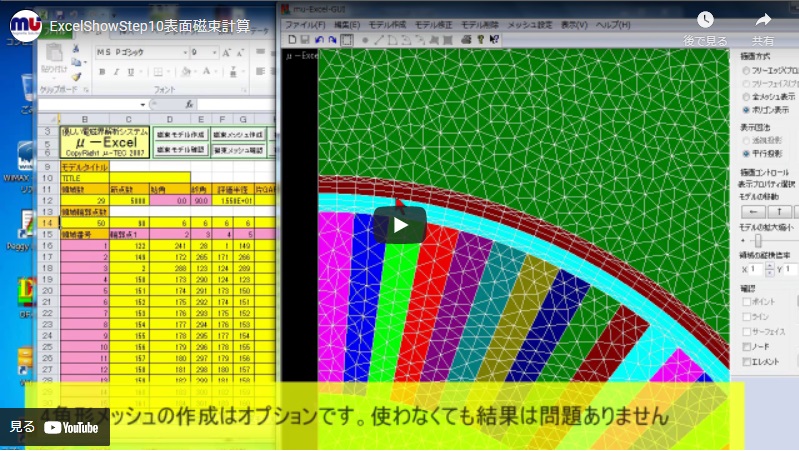Click the model zoom slider handle

pos(758,241)
